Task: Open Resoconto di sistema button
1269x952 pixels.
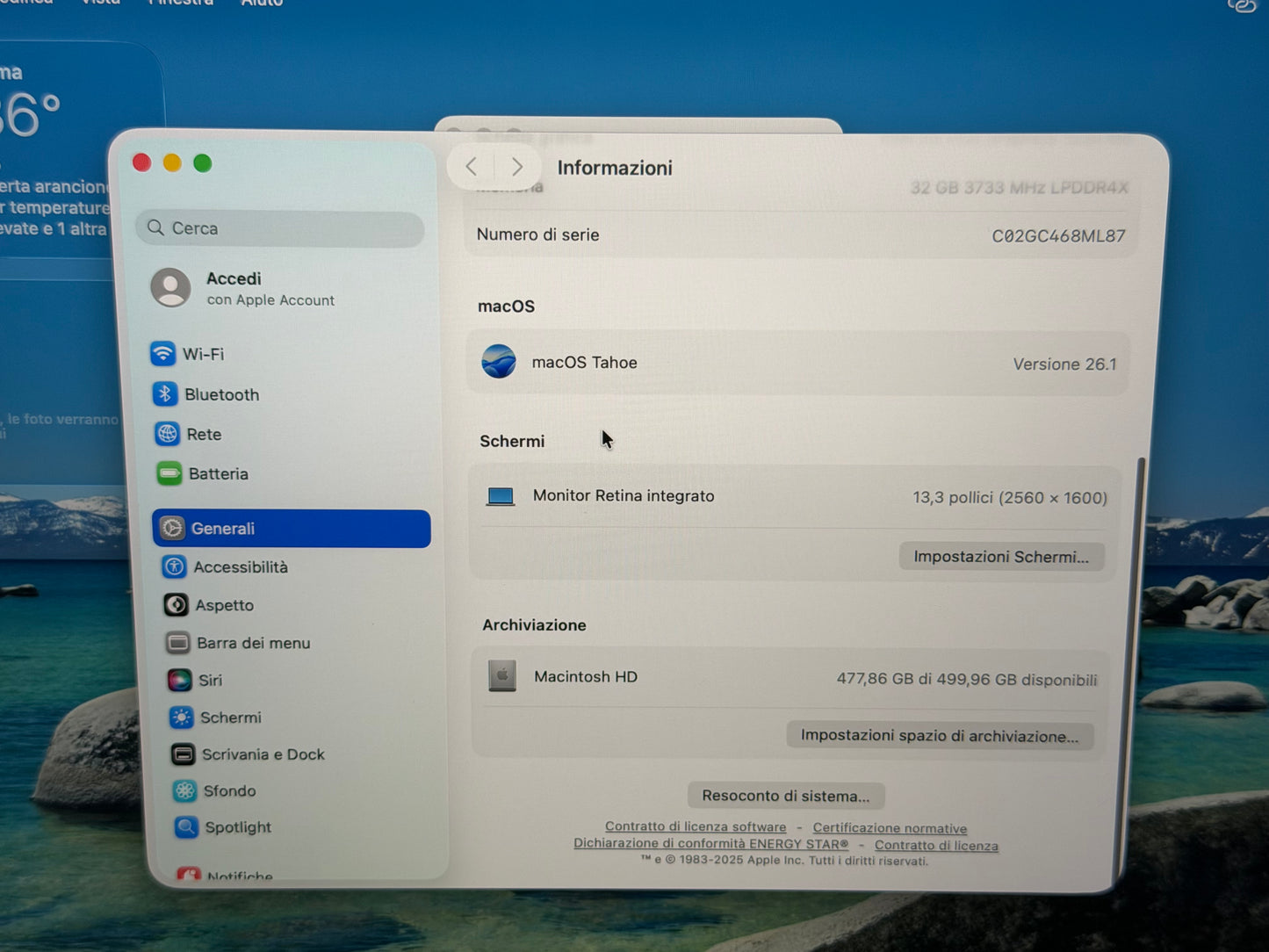Action: pyautogui.click(x=786, y=796)
